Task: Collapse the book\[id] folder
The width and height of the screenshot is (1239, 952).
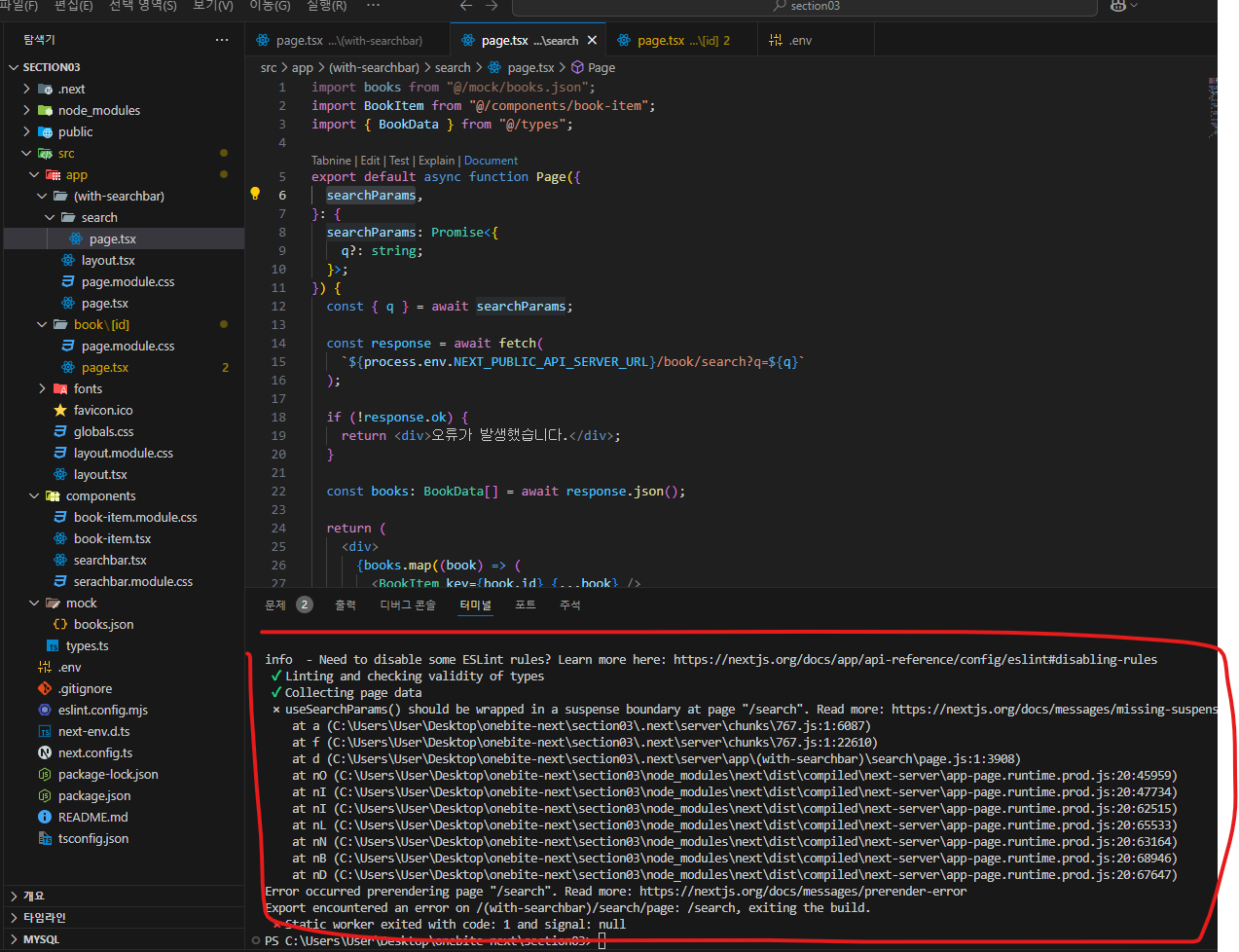Action: pyautogui.click(x=123, y=324)
